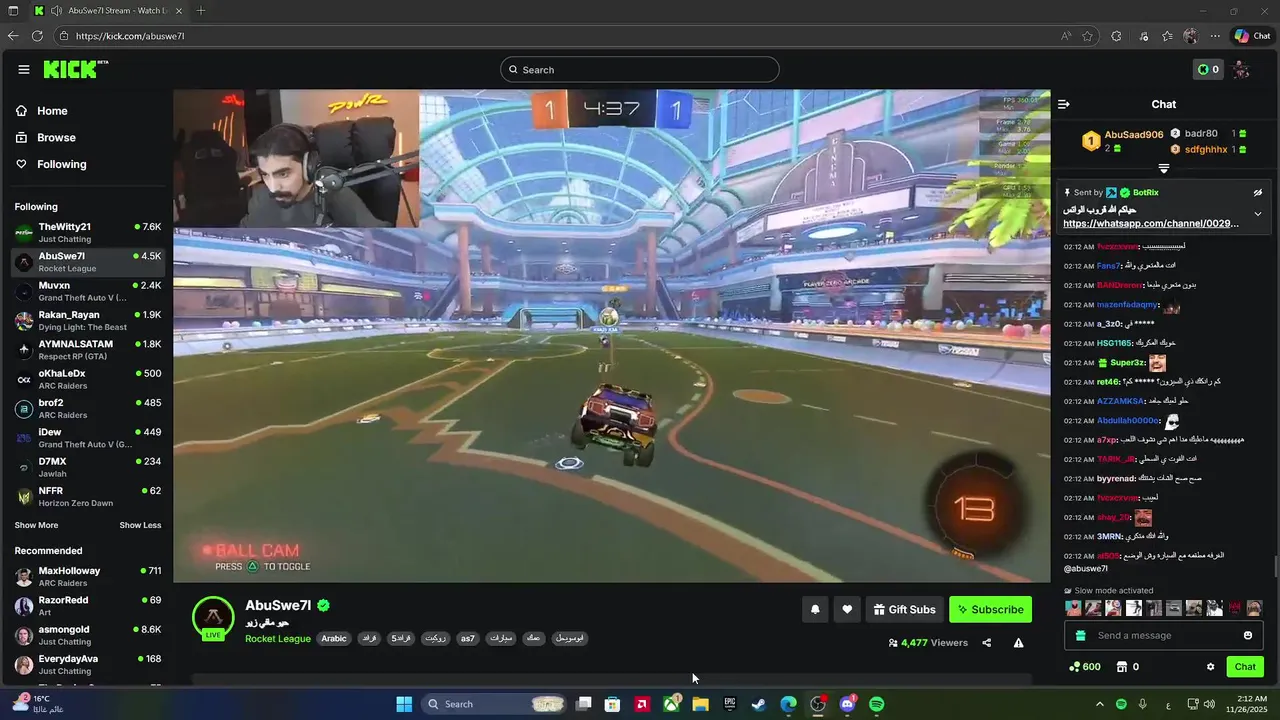Toggle stream notification bell
Viewport: 1280px width, 720px height.
[x=815, y=609]
